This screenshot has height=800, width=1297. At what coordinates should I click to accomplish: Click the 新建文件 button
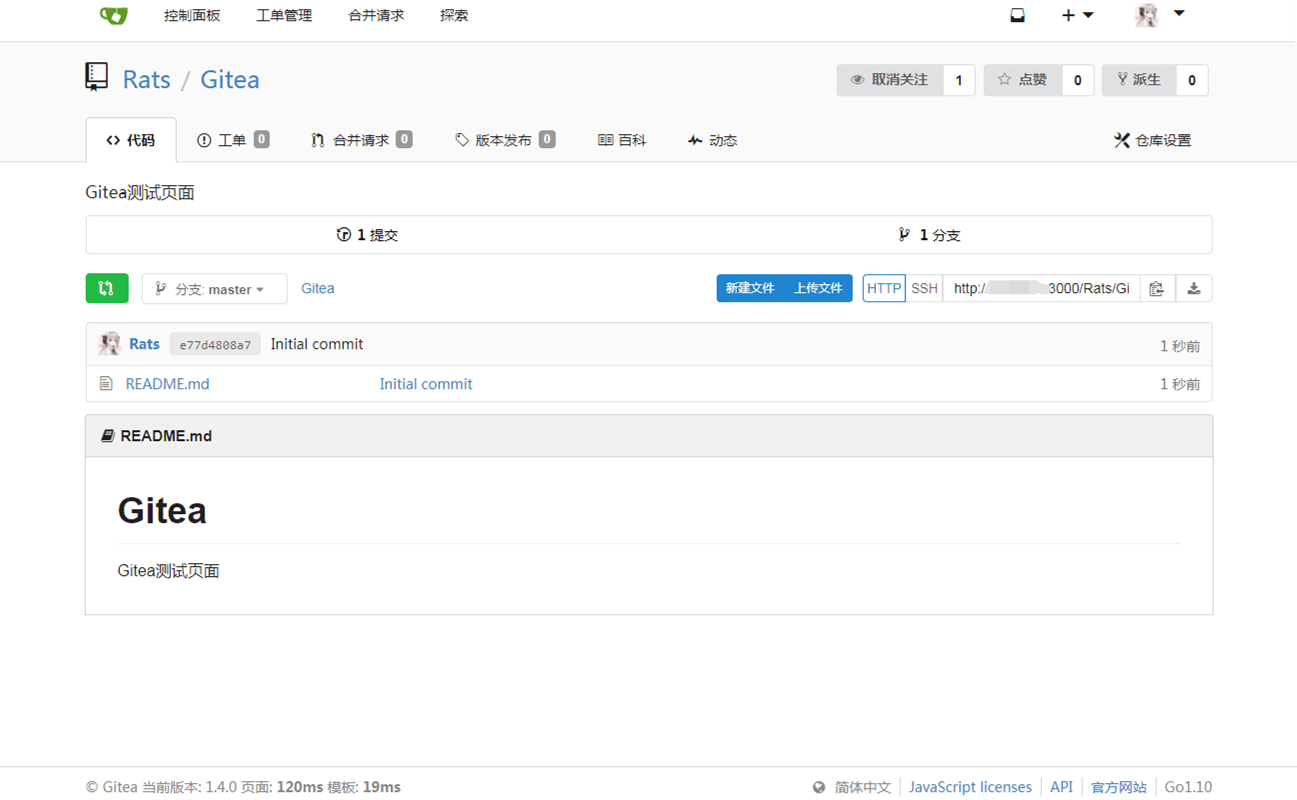750,288
